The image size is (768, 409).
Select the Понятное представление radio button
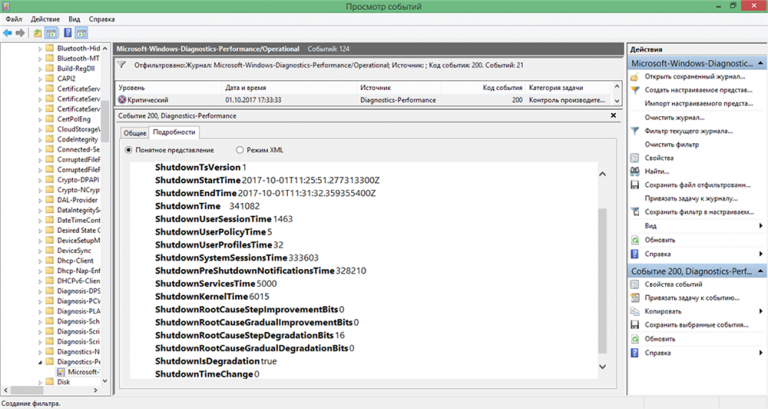pyautogui.click(x=128, y=149)
